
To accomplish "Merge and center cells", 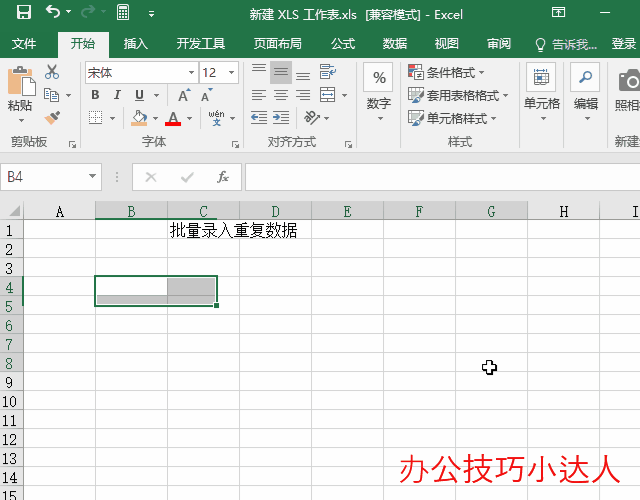I will point(328,95).
